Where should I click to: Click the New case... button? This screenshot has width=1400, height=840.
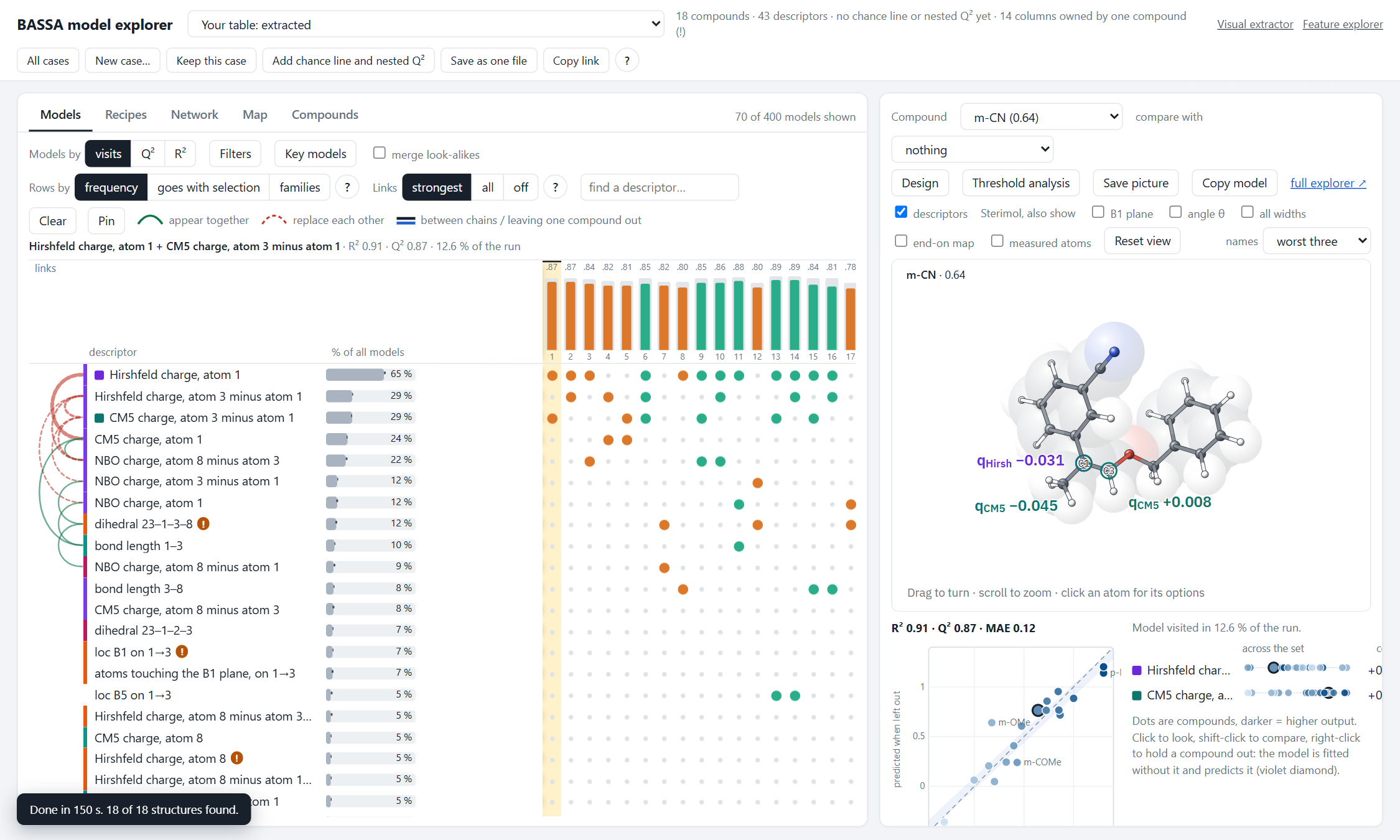pyautogui.click(x=123, y=60)
